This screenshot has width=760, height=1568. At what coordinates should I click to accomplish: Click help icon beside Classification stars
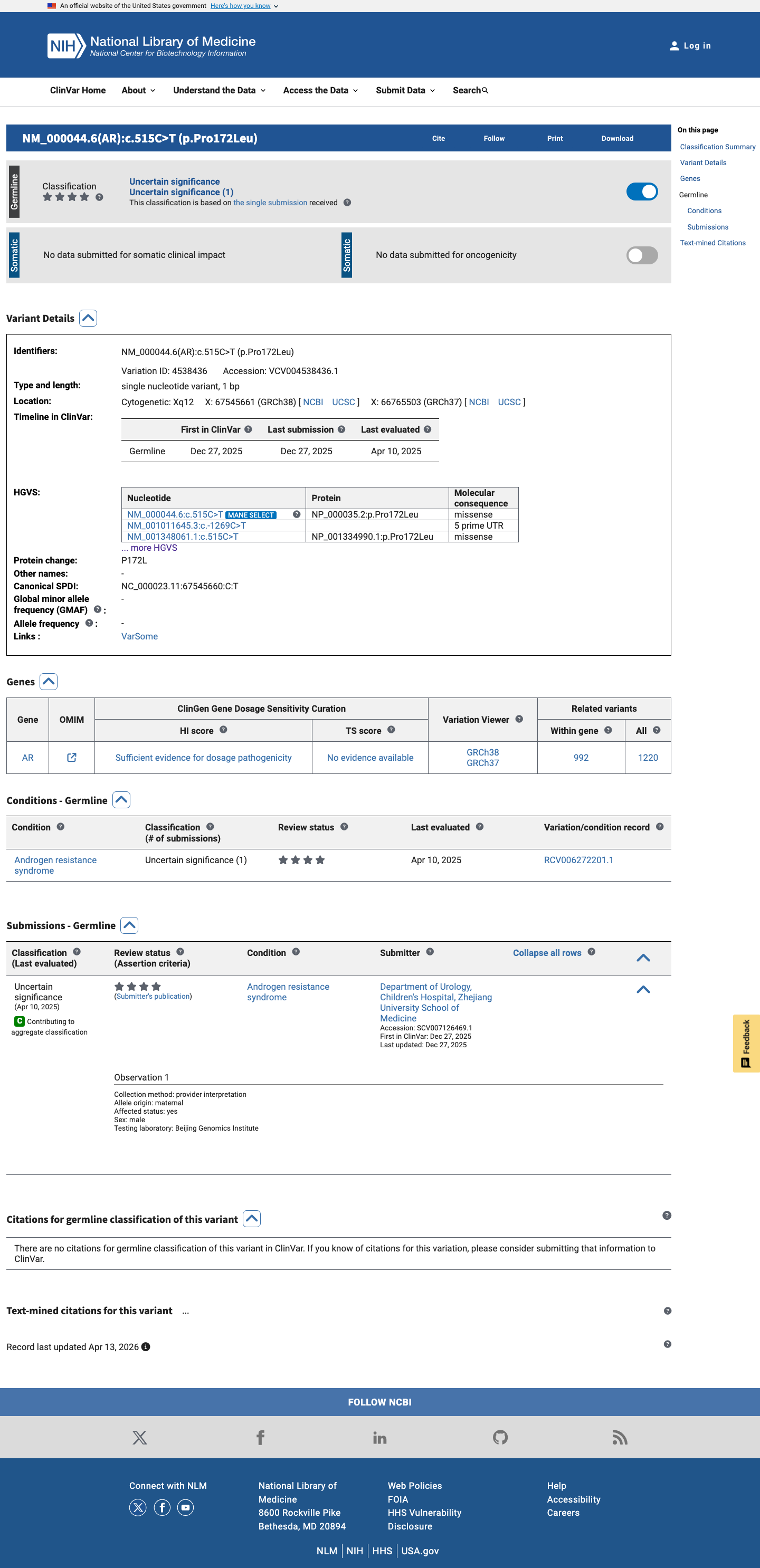(x=99, y=197)
